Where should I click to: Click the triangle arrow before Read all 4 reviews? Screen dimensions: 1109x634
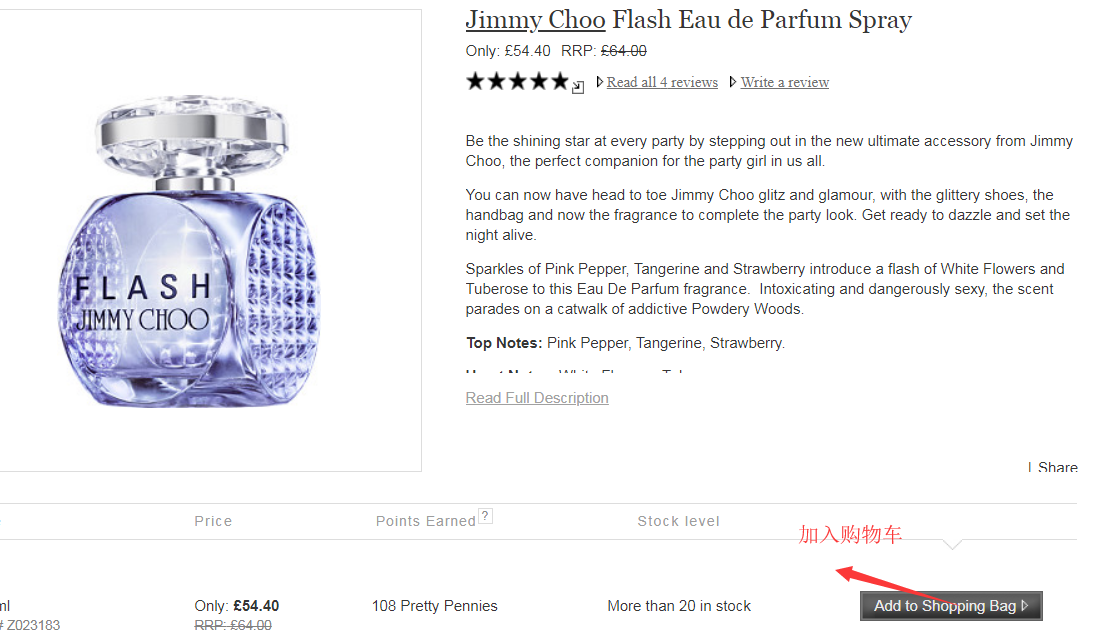600,82
